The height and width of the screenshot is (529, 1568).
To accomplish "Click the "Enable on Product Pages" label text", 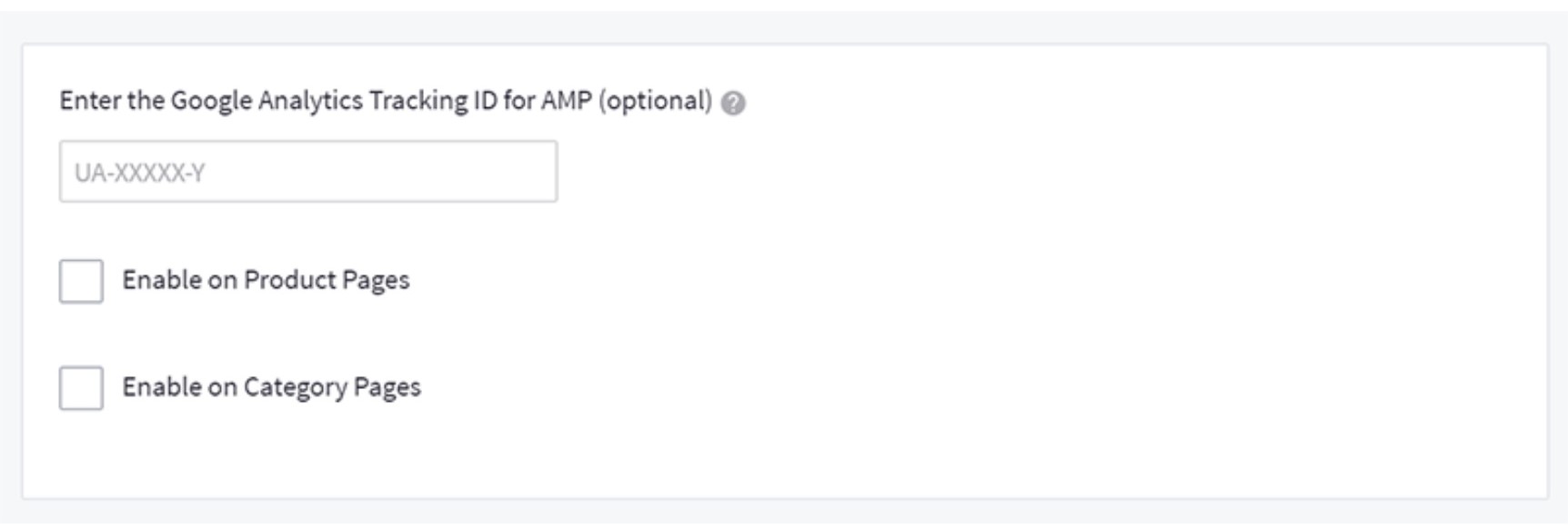I will pos(266,280).
